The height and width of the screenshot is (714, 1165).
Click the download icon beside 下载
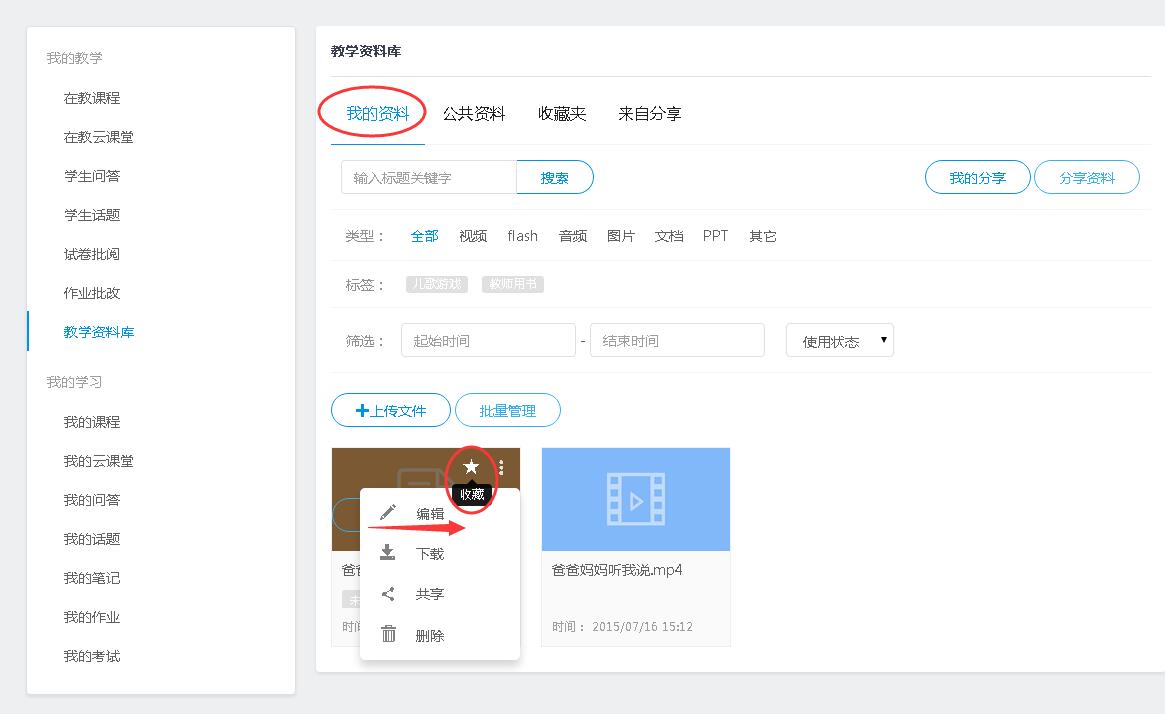388,553
